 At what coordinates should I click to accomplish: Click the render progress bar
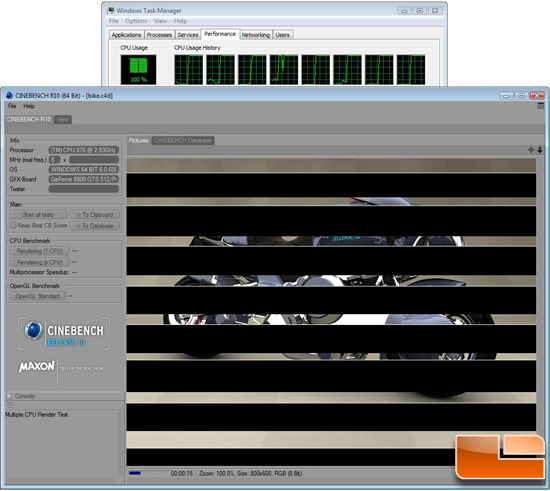point(148,473)
